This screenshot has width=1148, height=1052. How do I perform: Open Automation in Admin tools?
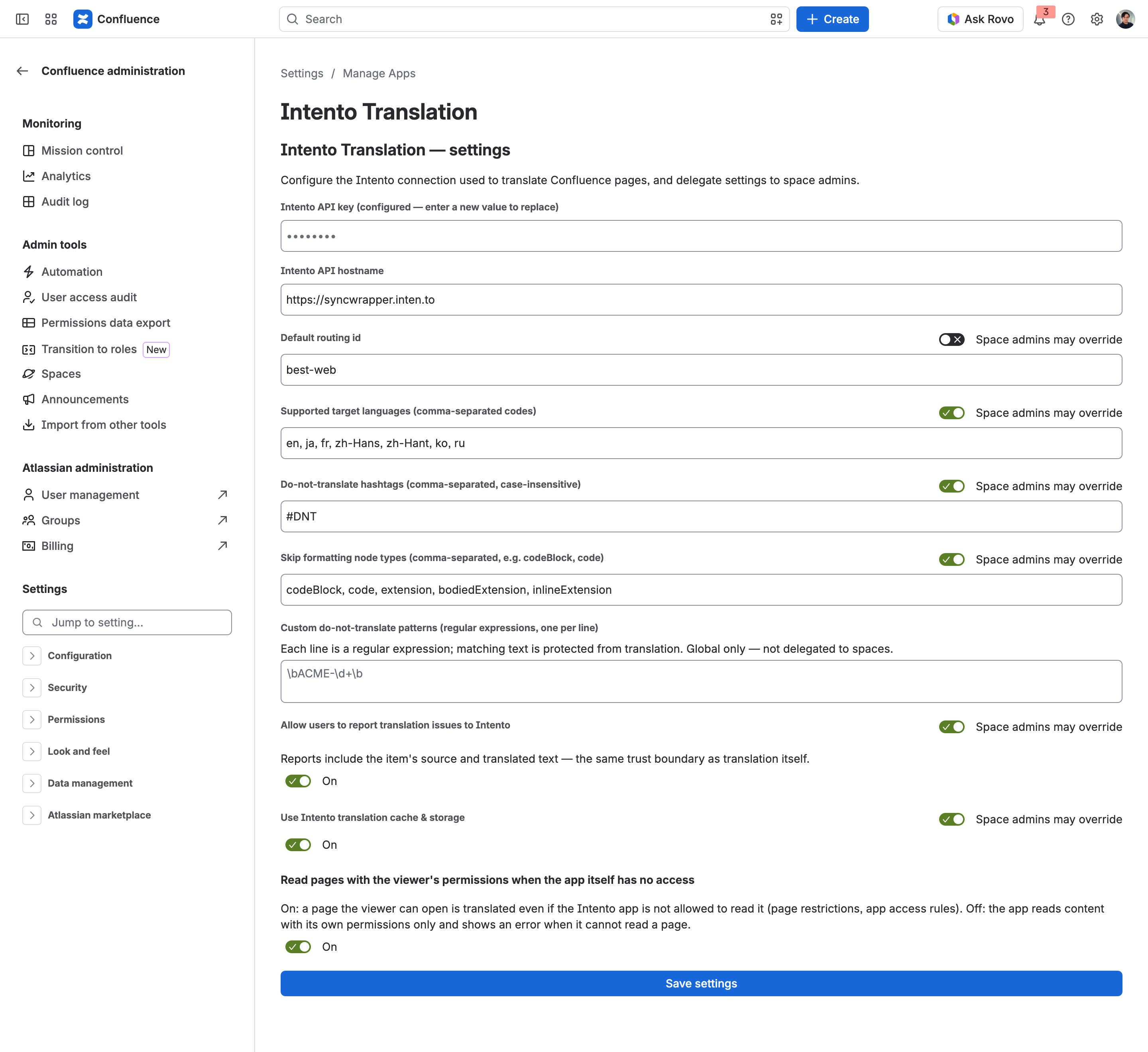coord(72,272)
